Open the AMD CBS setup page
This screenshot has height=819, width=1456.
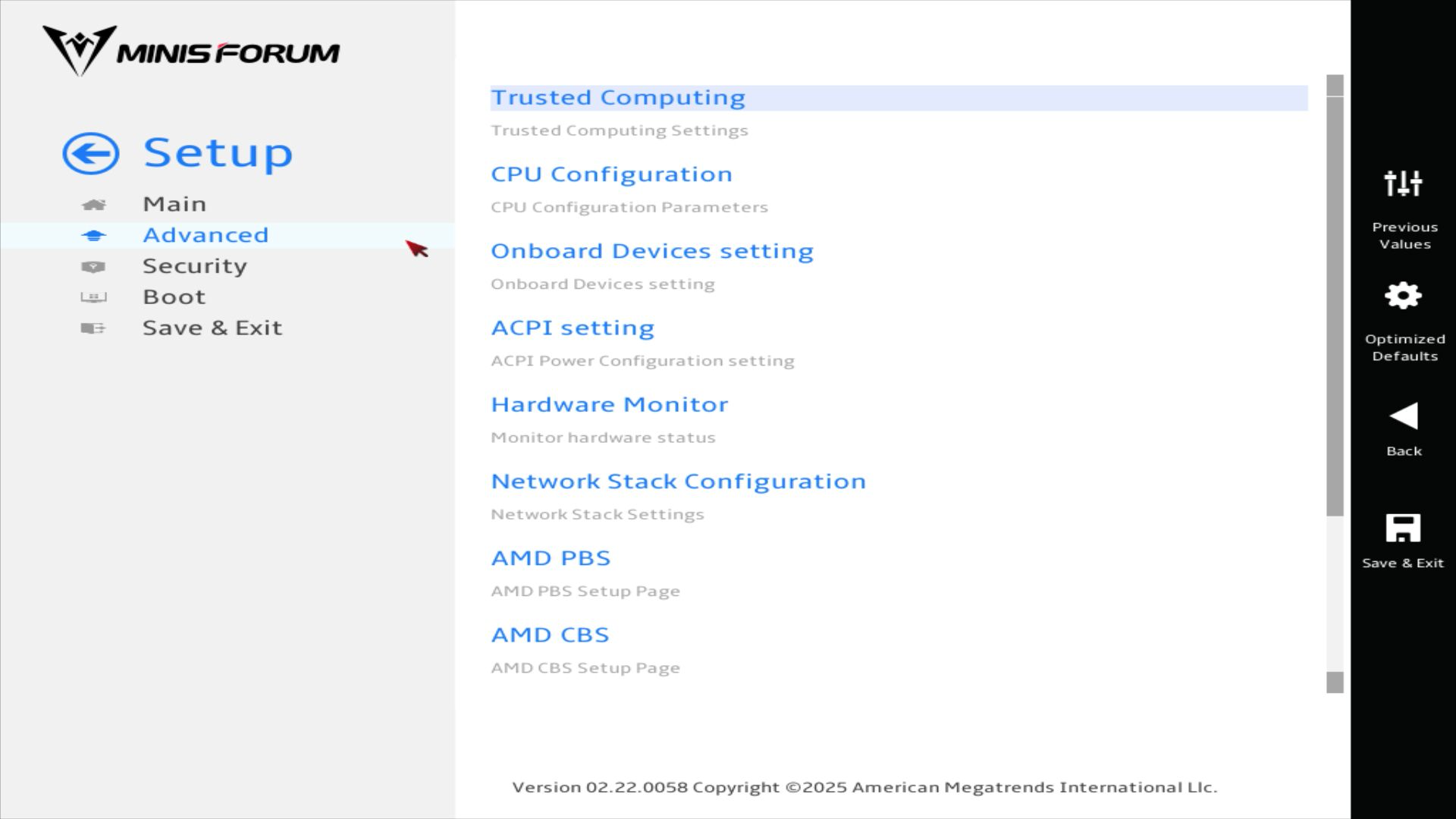click(551, 635)
